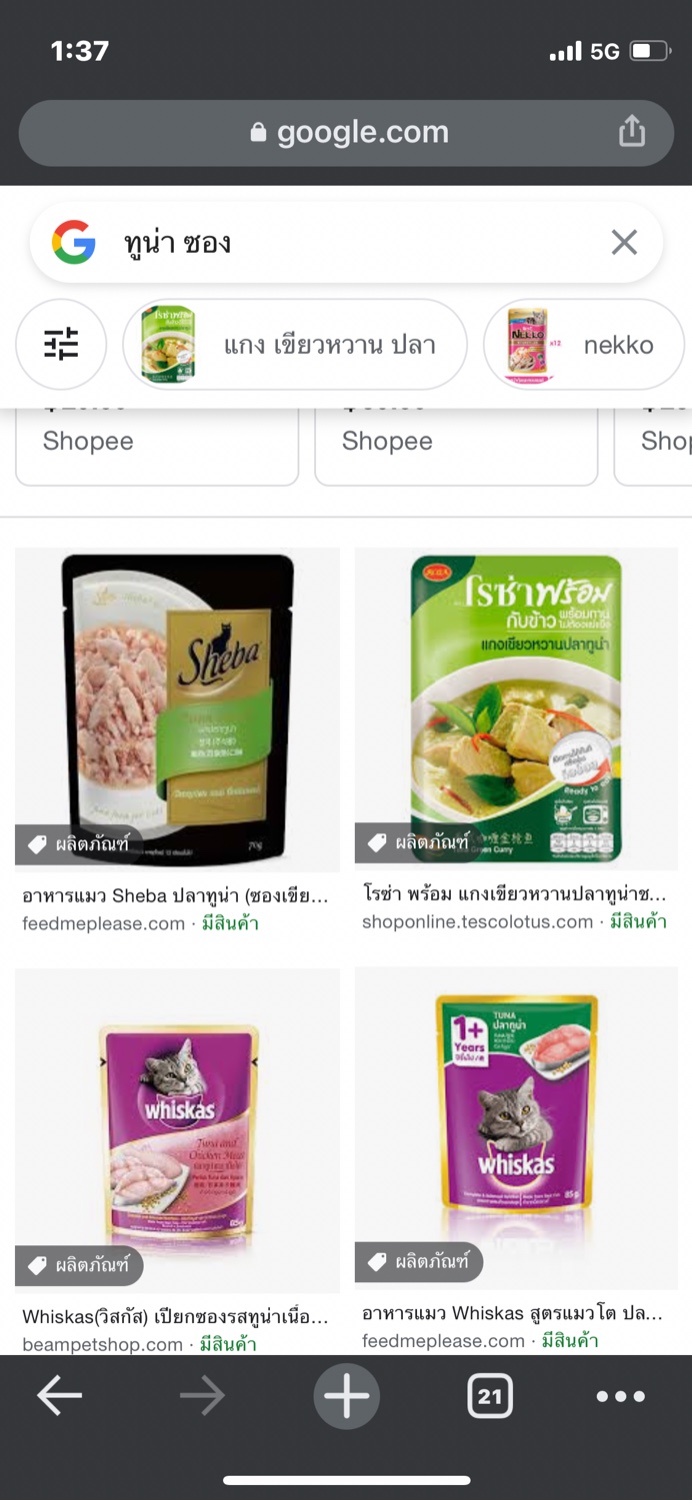692x1500 pixels.
Task: Open a new tab with plus button
Action: tap(346, 1396)
